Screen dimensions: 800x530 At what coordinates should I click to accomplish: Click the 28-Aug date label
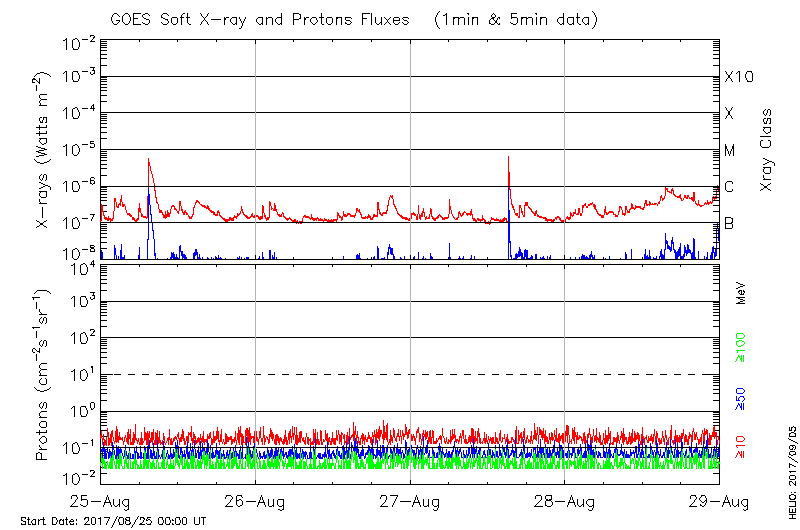[x=565, y=500]
